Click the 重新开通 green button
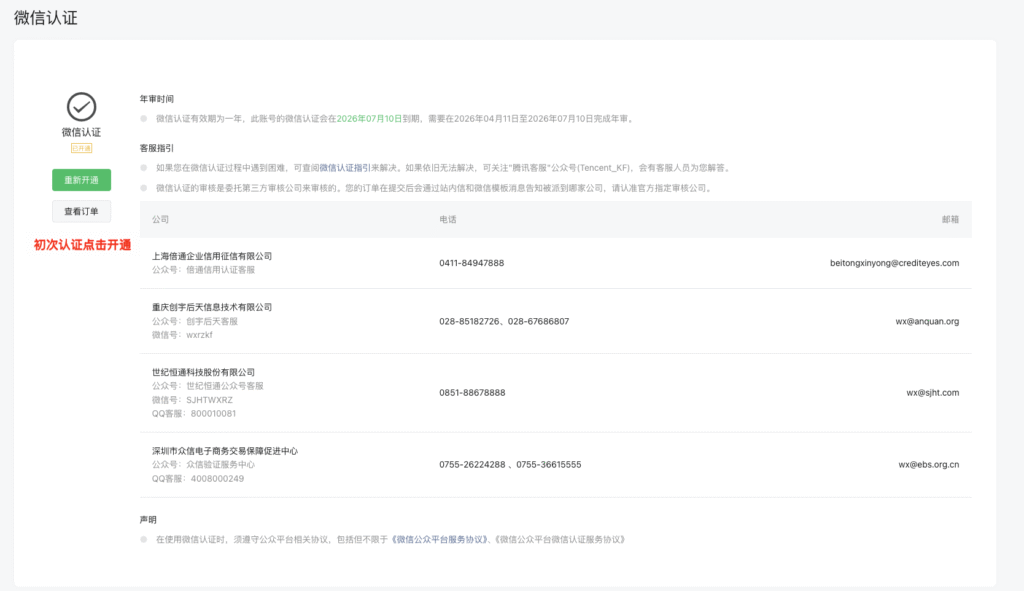The width and height of the screenshot is (1024, 591). click(81, 180)
